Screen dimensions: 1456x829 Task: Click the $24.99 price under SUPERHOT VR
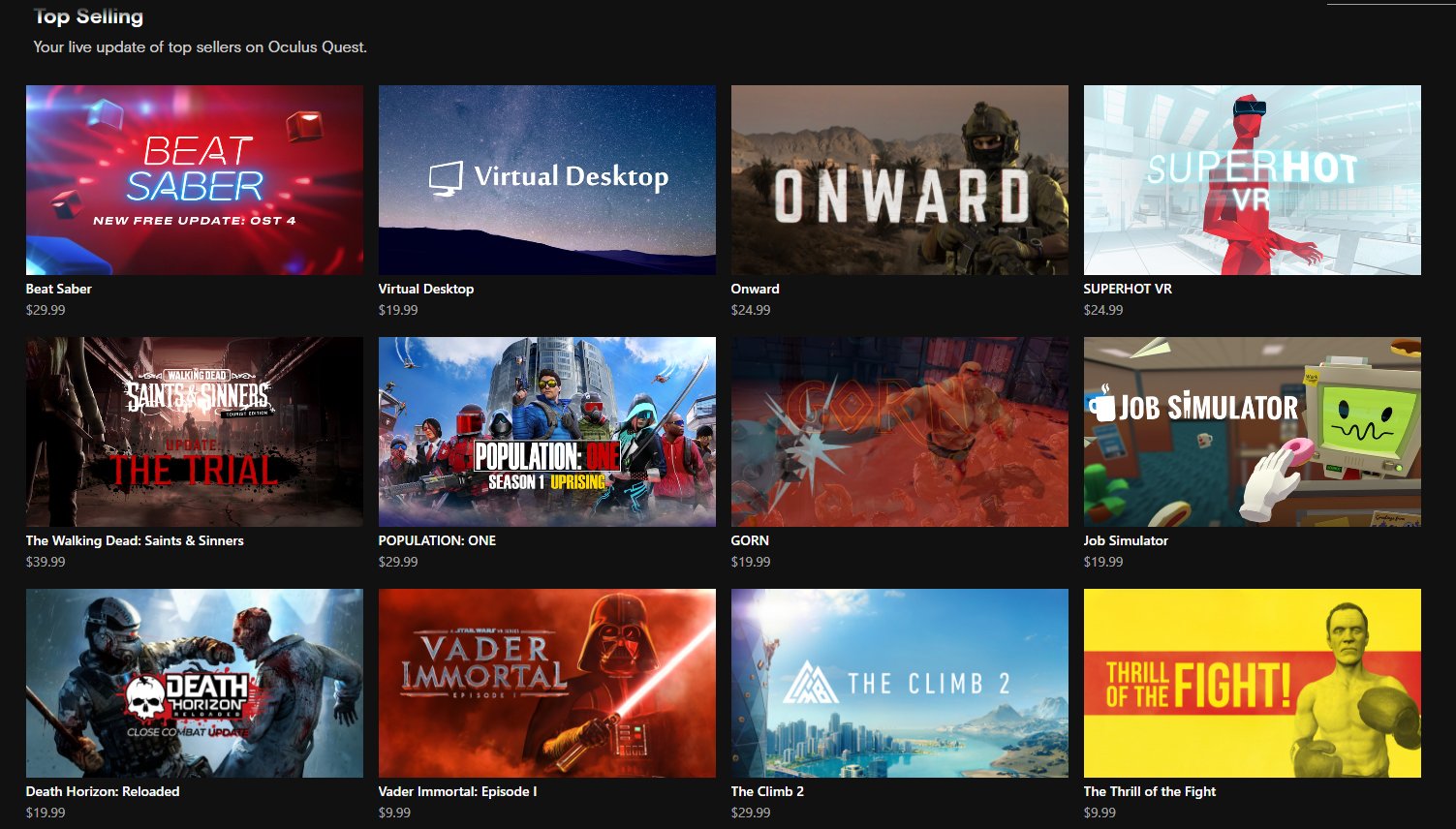pyautogui.click(x=1103, y=310)
